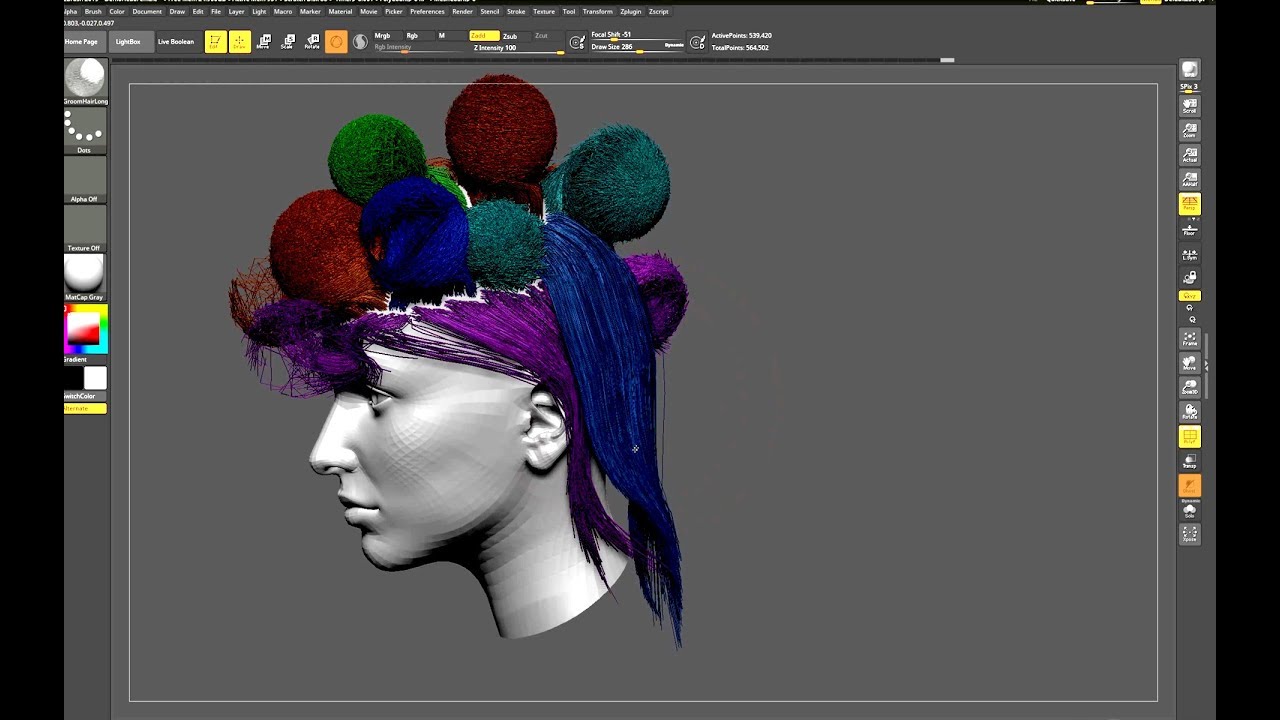Screen dimensions: 1280x720
Task: Click the right shelf Rotate view button
Action: coord(1189,411)
